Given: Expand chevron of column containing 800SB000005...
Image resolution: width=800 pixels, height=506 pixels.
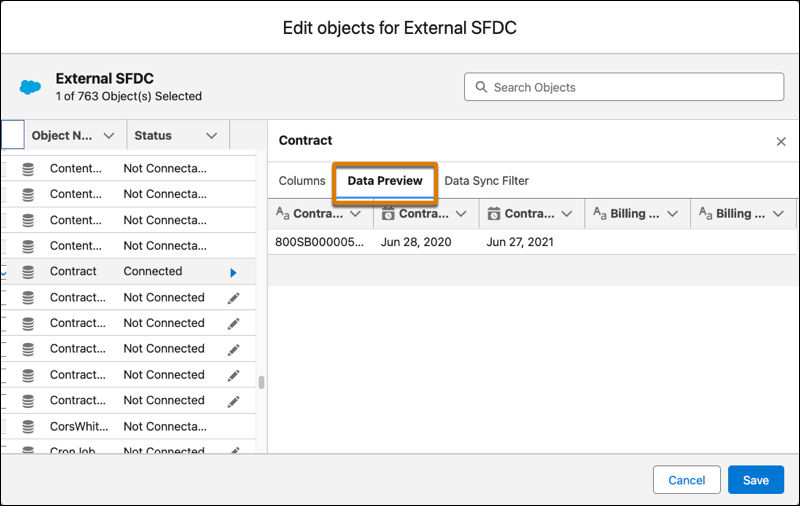Looking at the screenshot, I should [x=356, y=214].
